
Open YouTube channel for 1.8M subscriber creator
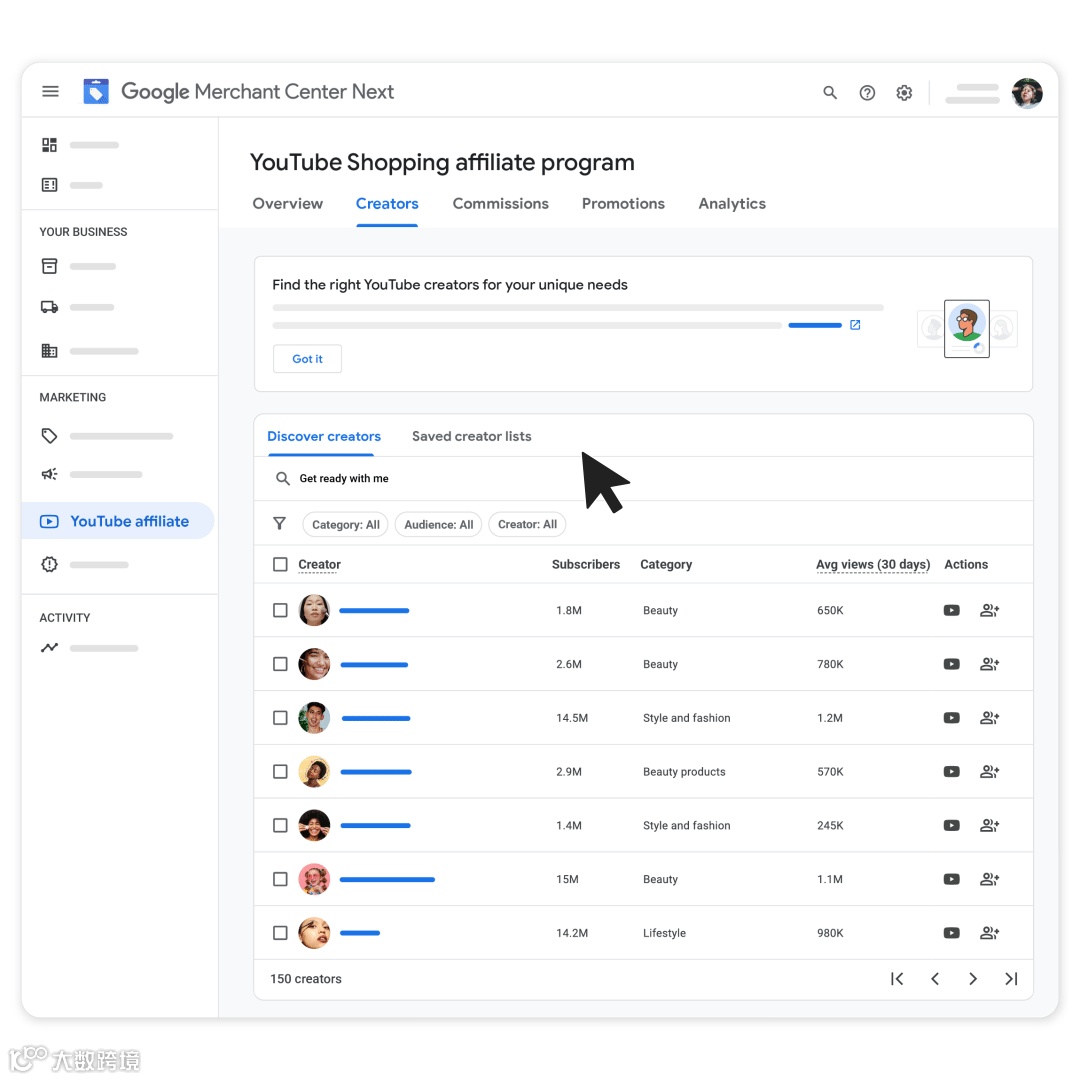tap(951, 610)
